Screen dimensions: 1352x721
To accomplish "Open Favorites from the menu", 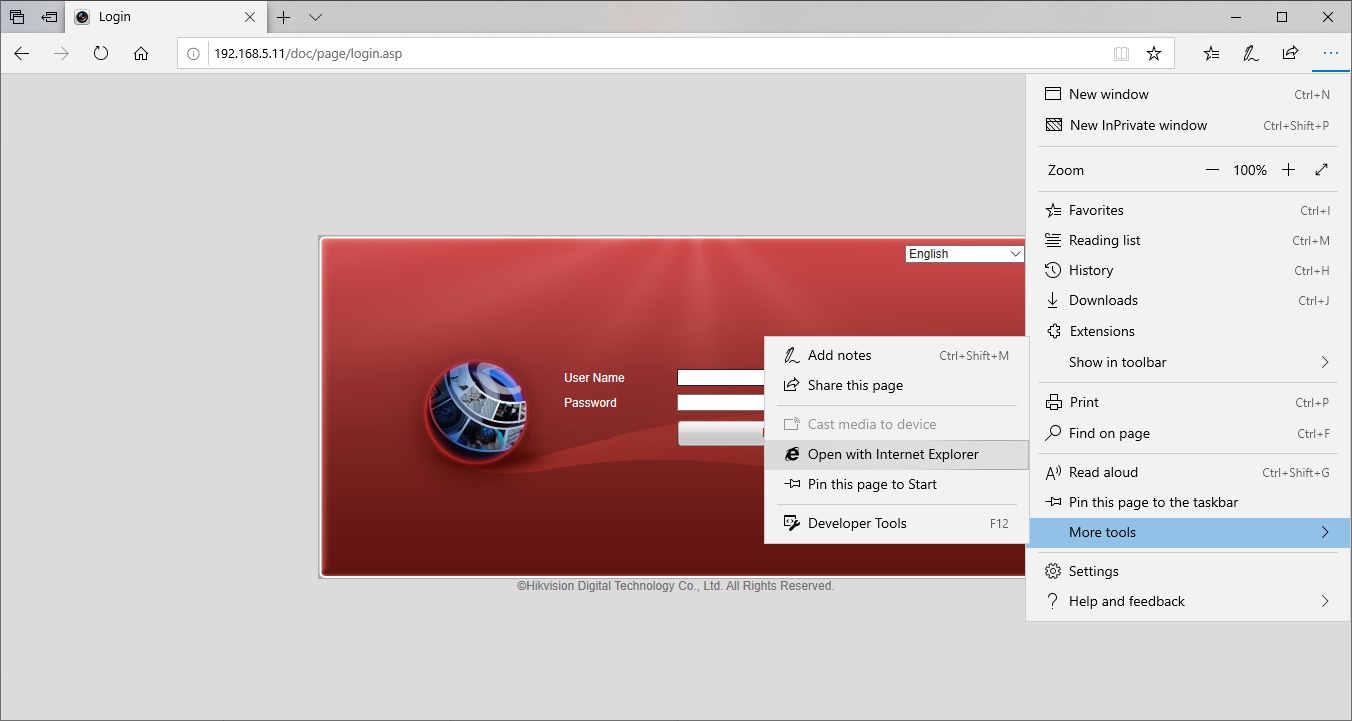I will point(1189,210).
